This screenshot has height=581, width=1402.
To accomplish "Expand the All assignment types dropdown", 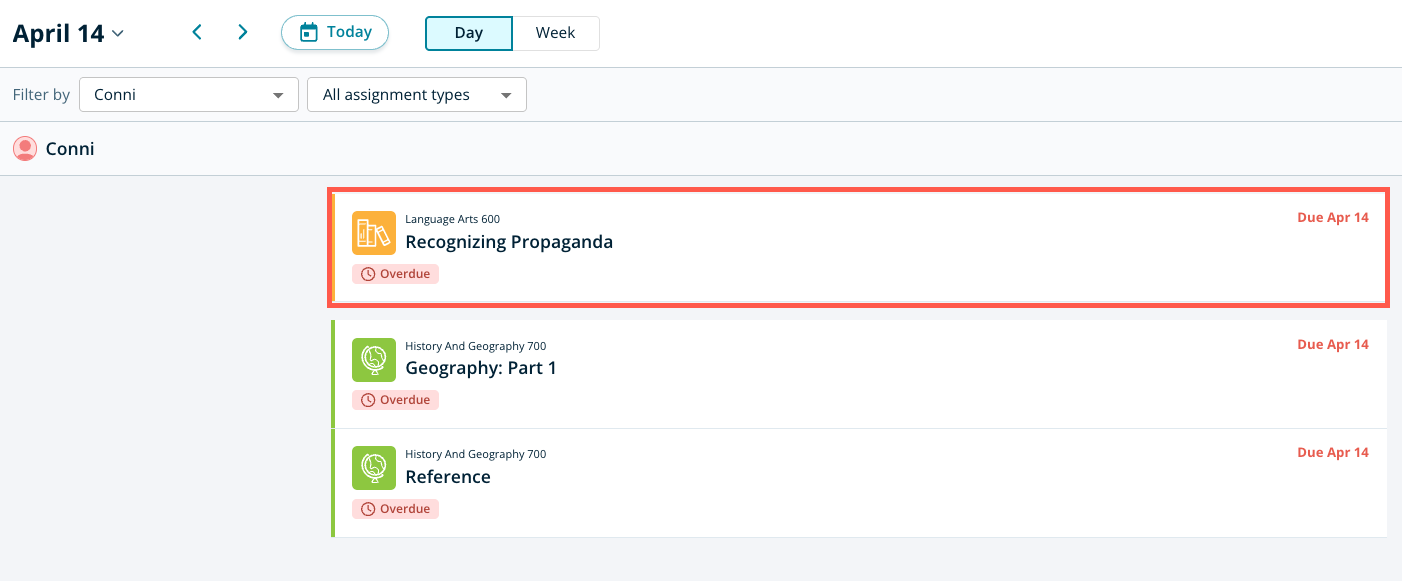I will (416, 95).
